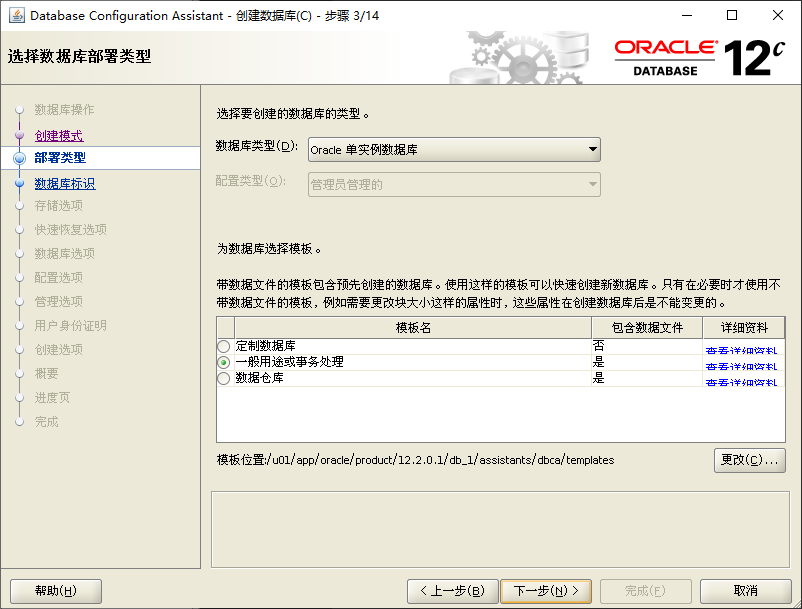Click 模板名 column header
This screenshot has width=802, height=609.
coord(413,328)
